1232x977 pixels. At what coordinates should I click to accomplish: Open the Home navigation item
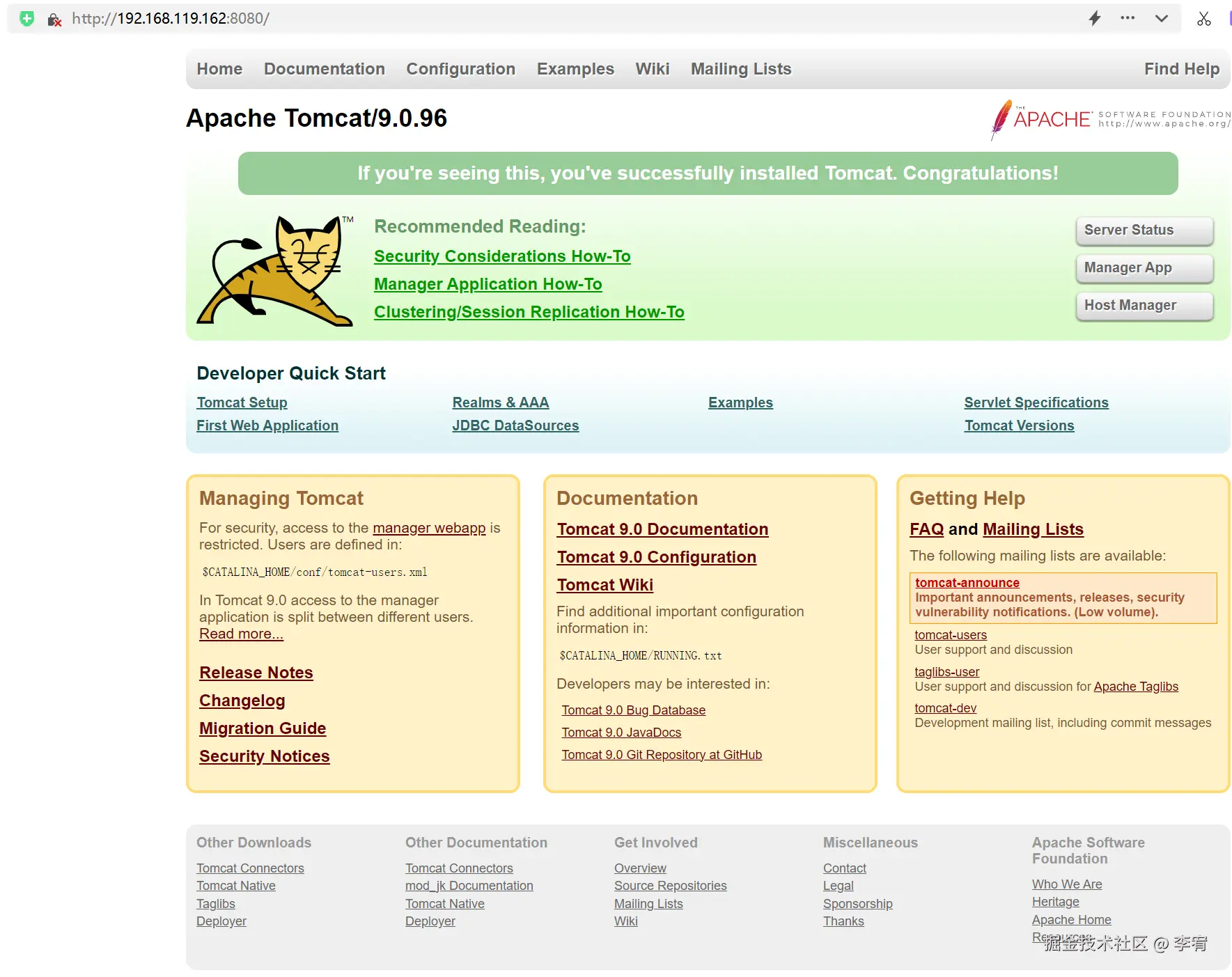pos(219,69)
